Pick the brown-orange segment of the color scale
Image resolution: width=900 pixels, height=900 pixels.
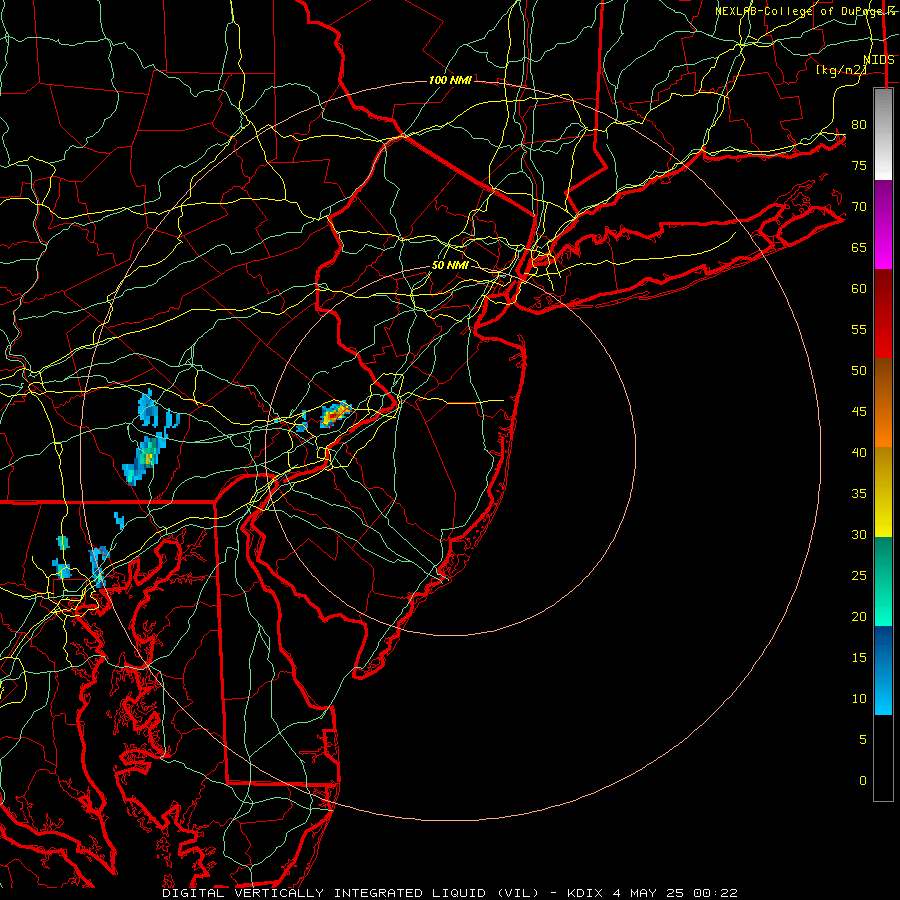coord(883,402)
